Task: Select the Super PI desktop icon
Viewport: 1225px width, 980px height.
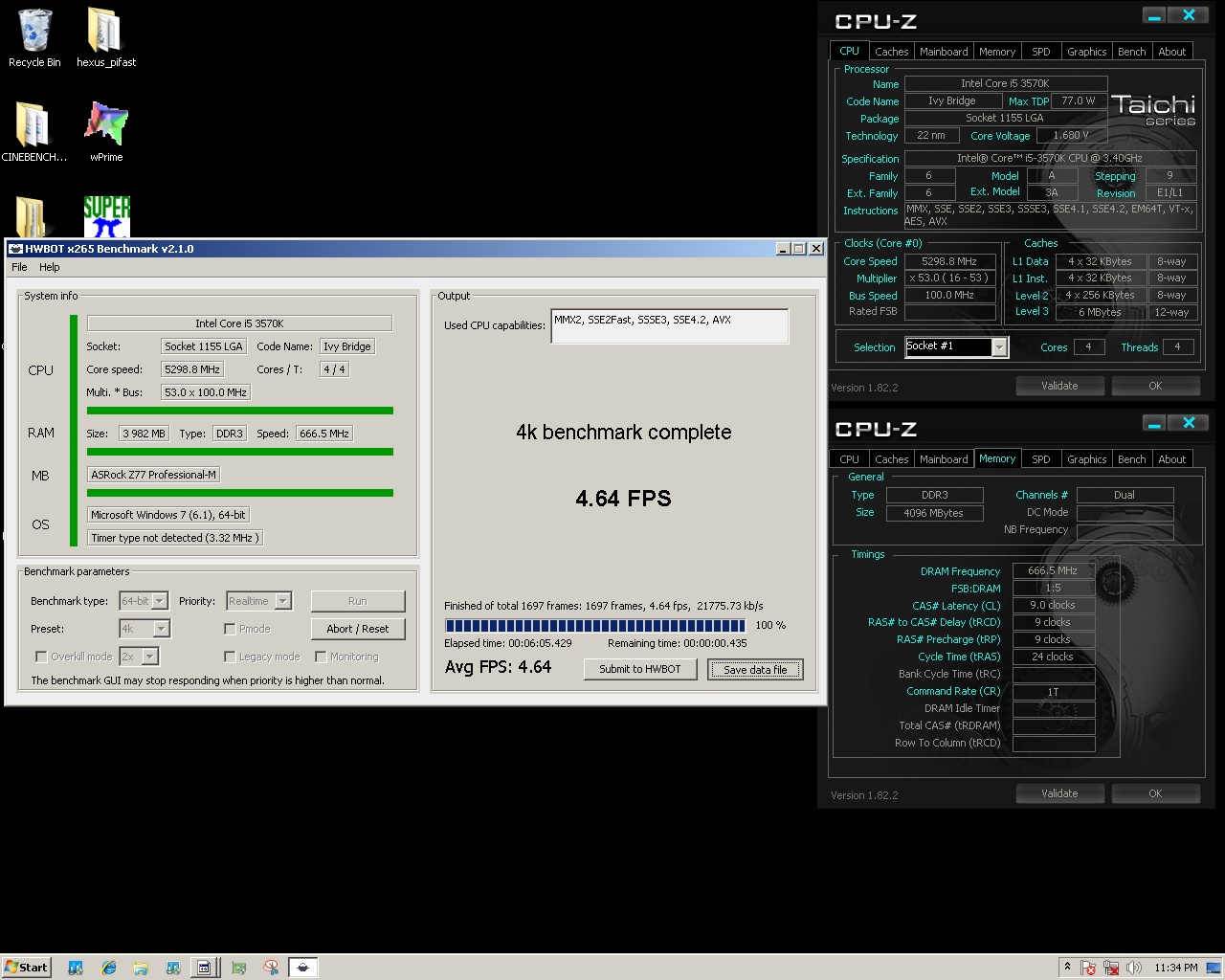Action: [106, 217]
